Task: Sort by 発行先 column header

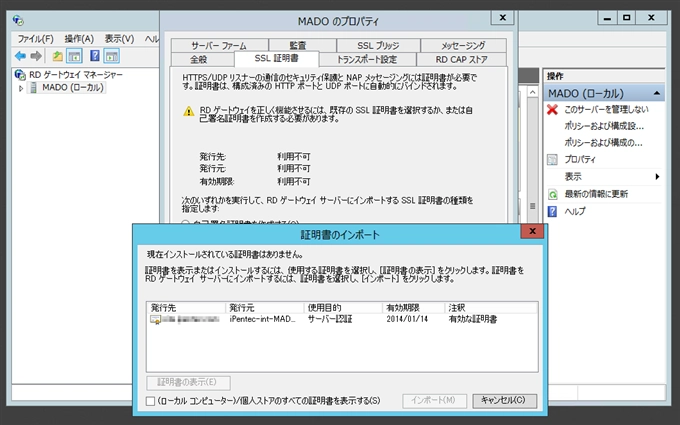Action: [186, 308]
